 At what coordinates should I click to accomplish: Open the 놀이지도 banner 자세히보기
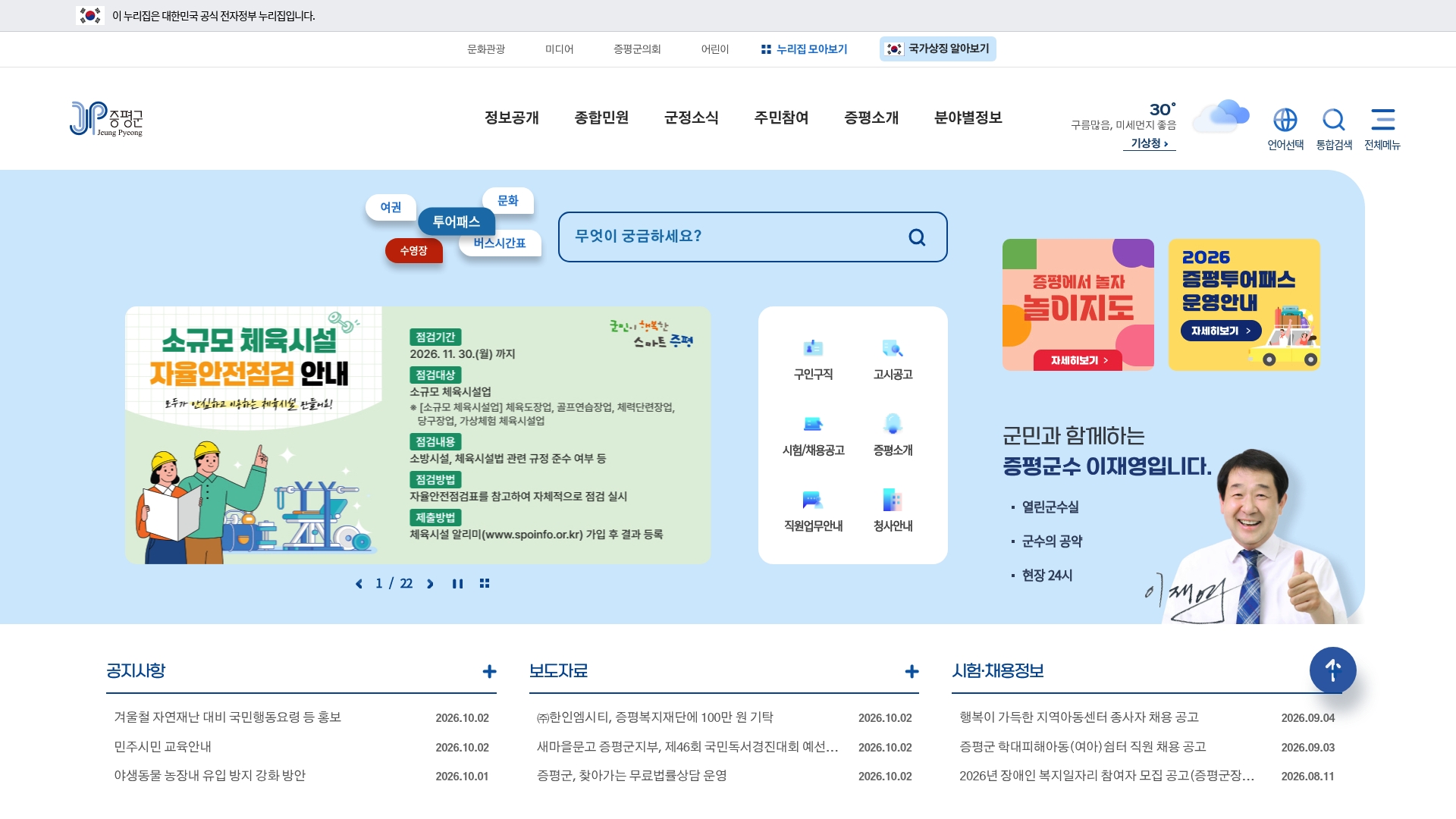tap(1078, 361)
